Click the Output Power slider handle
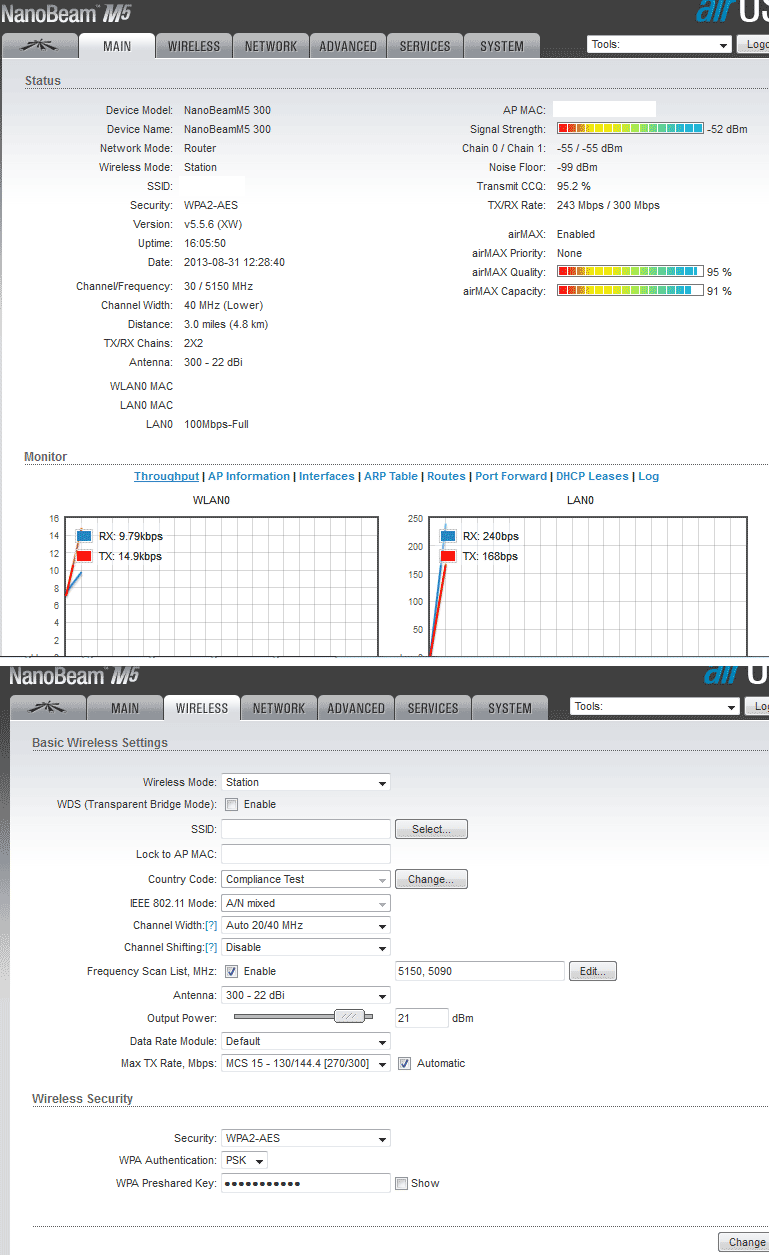 [348, 1016]
